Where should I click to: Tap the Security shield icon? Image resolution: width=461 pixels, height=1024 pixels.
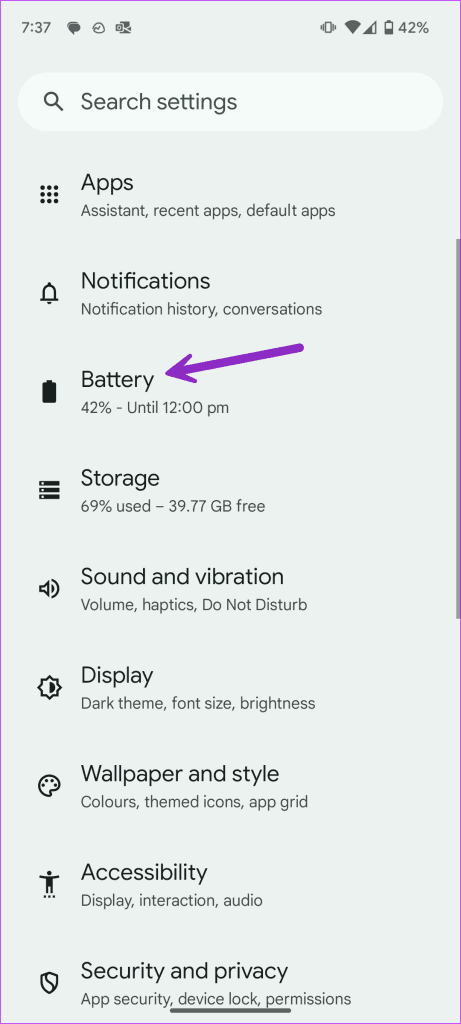click(50, 983)
